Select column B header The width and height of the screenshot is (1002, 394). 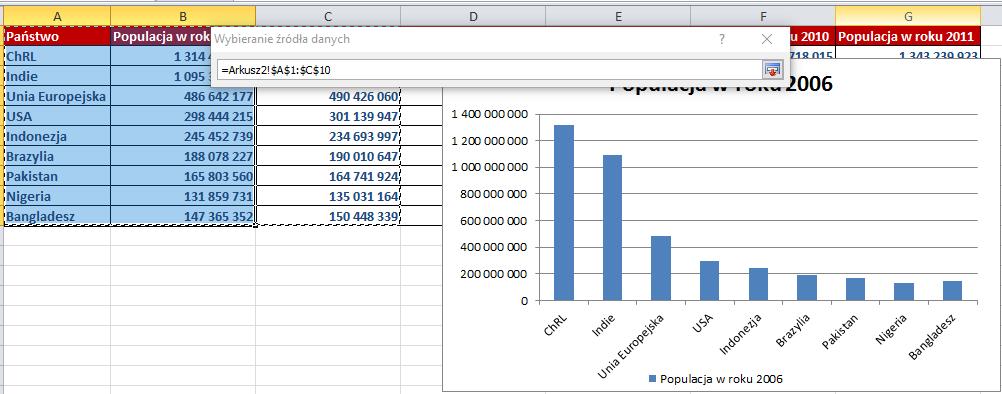pyautogui.click(x=183, y=16)
